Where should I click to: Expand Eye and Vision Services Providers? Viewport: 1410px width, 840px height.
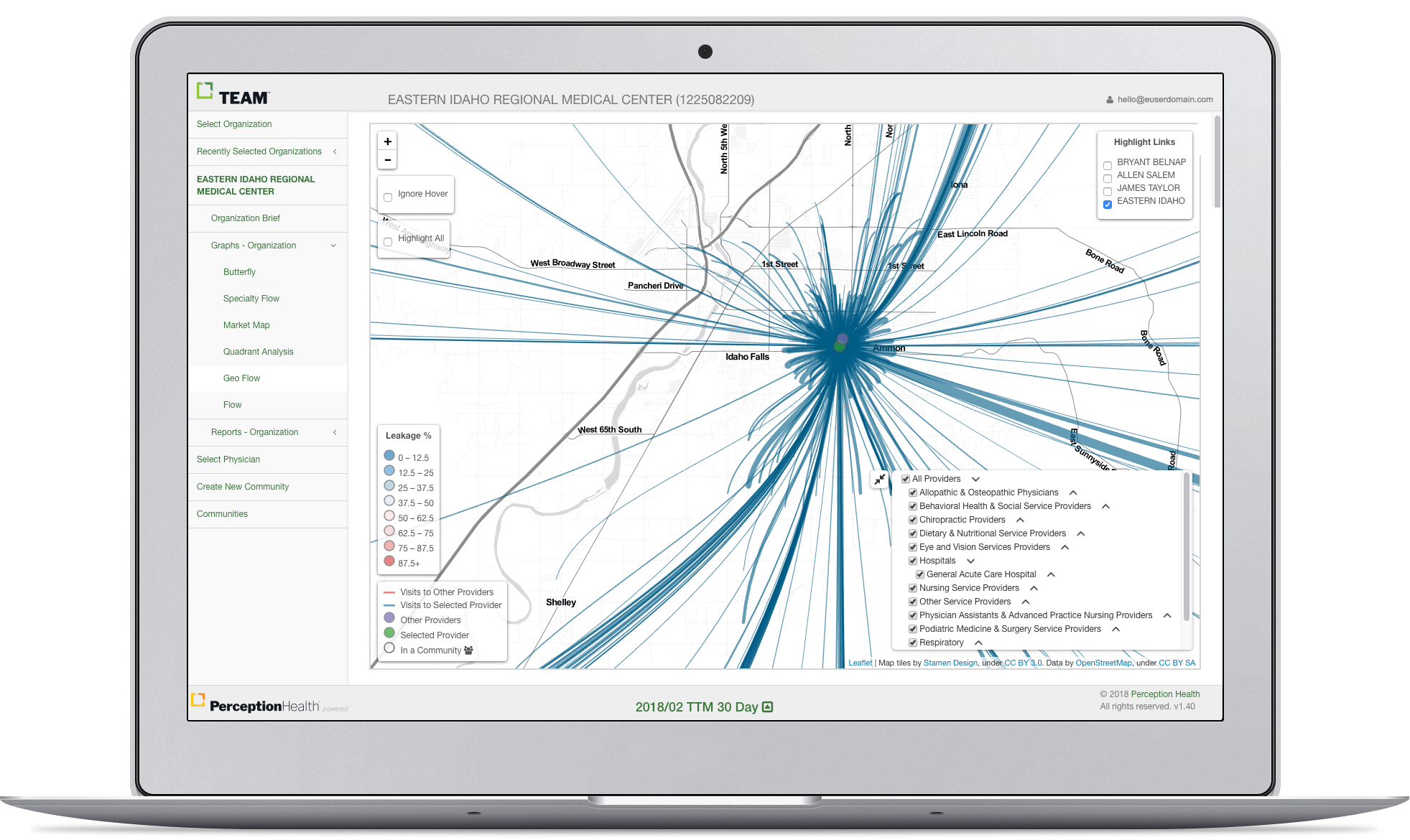[x=1065, y=547]
